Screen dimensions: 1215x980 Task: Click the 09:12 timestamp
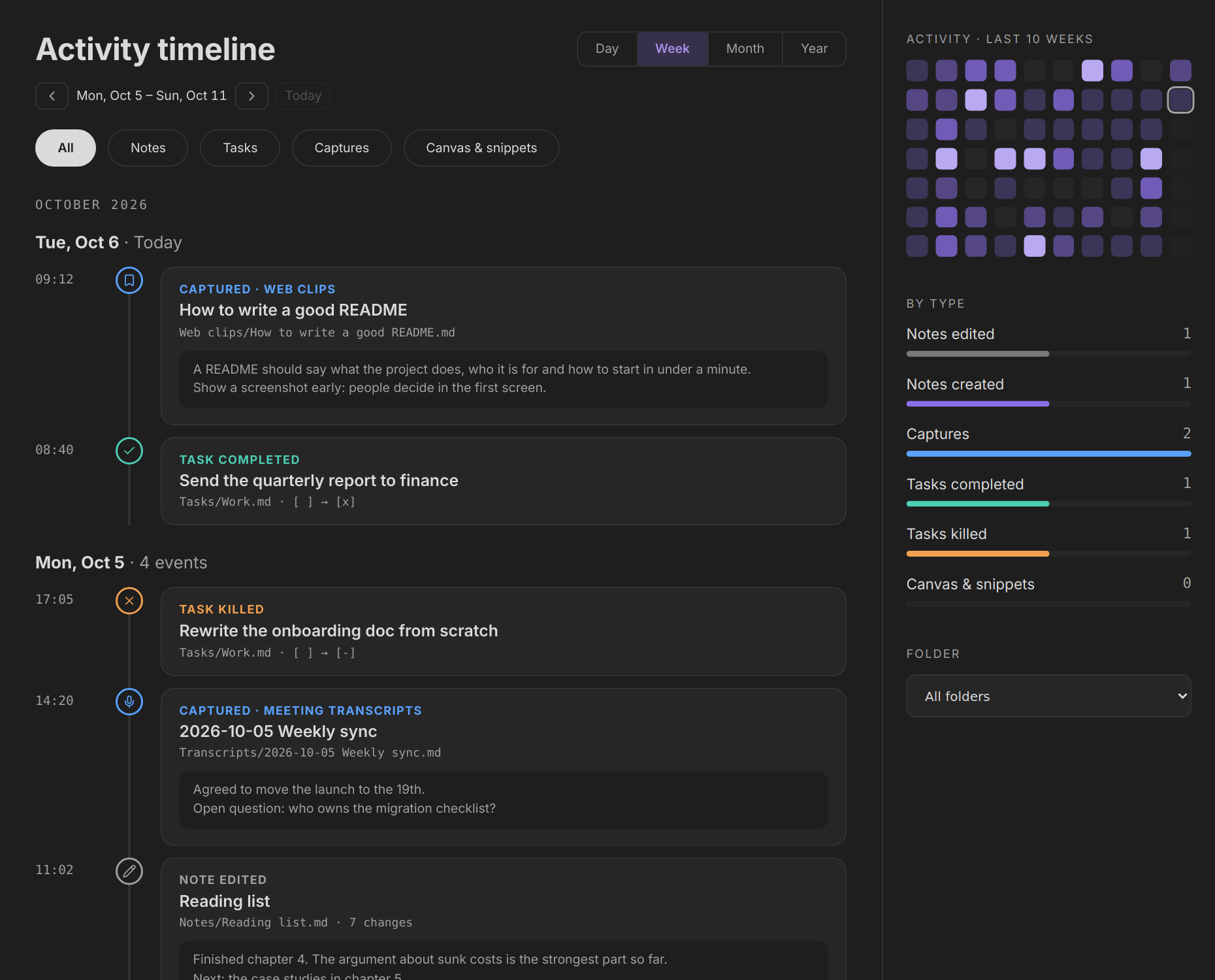[54, 280]
